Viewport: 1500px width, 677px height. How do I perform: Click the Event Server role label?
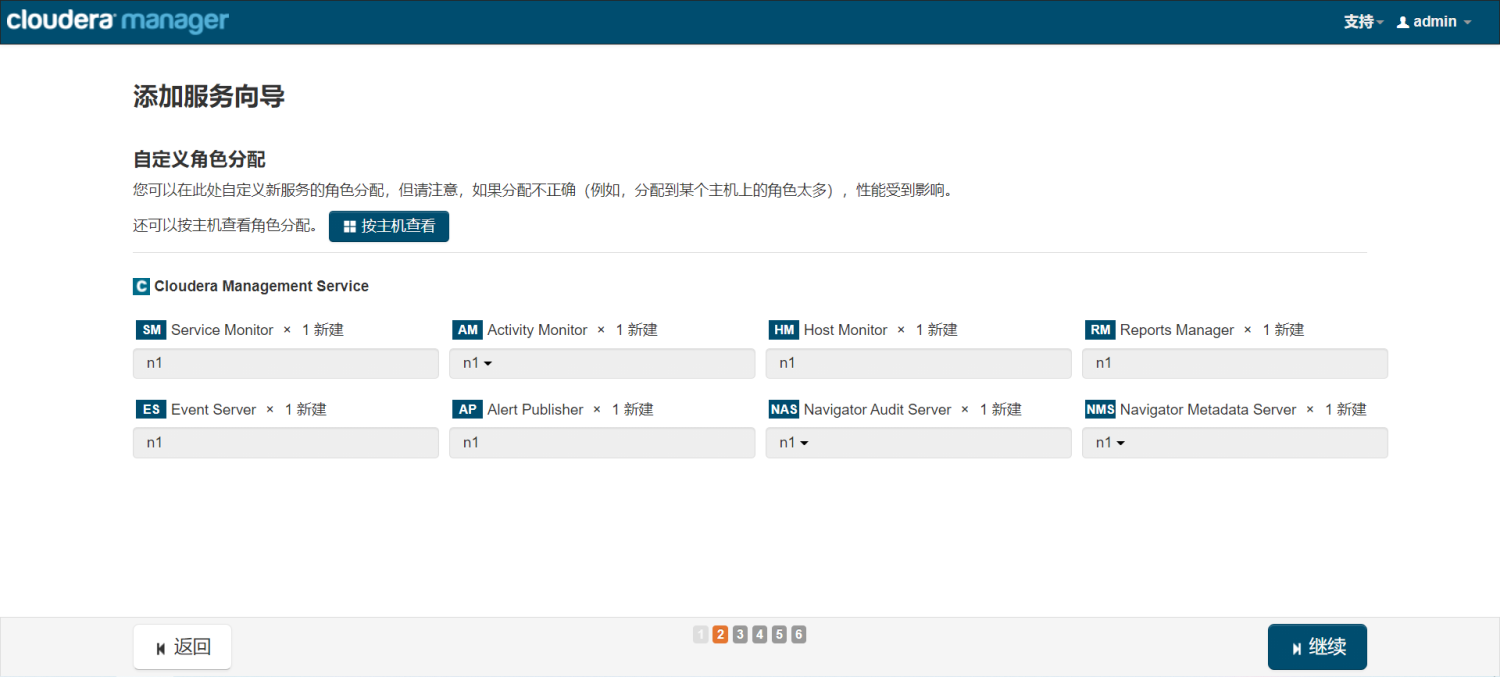tap(214, 410)
